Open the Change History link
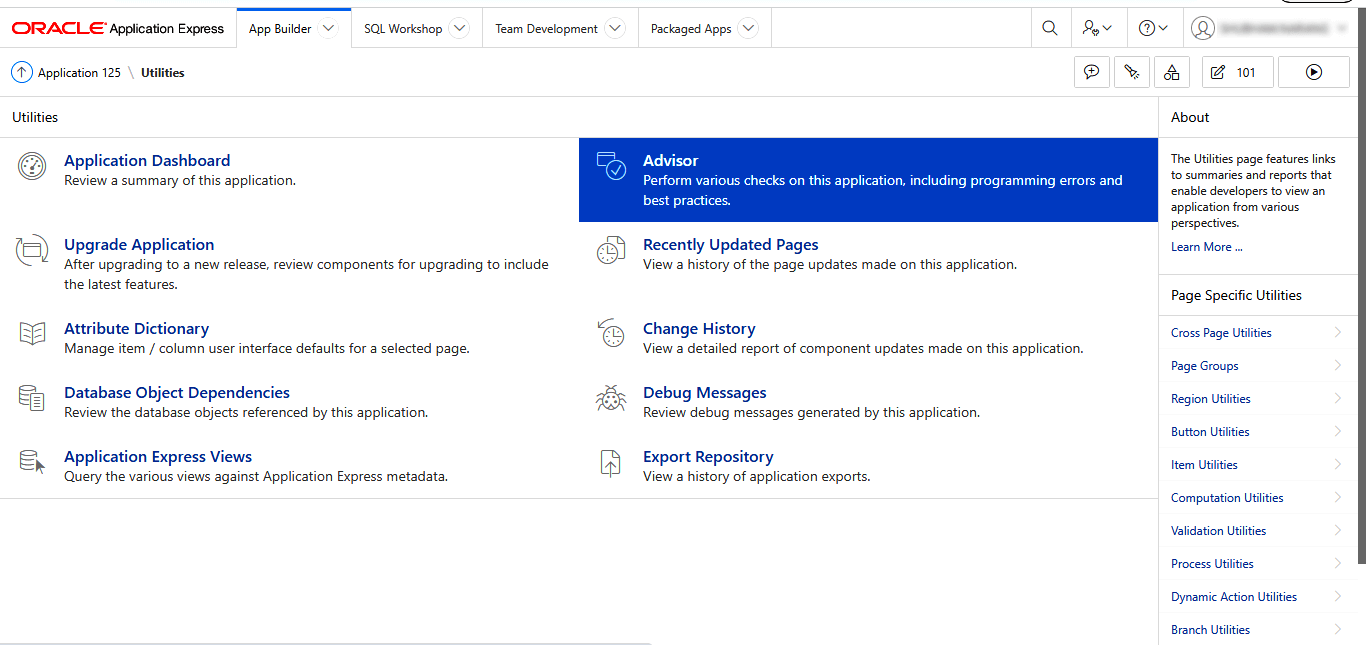1366x645 pixels. pos(699,328)
